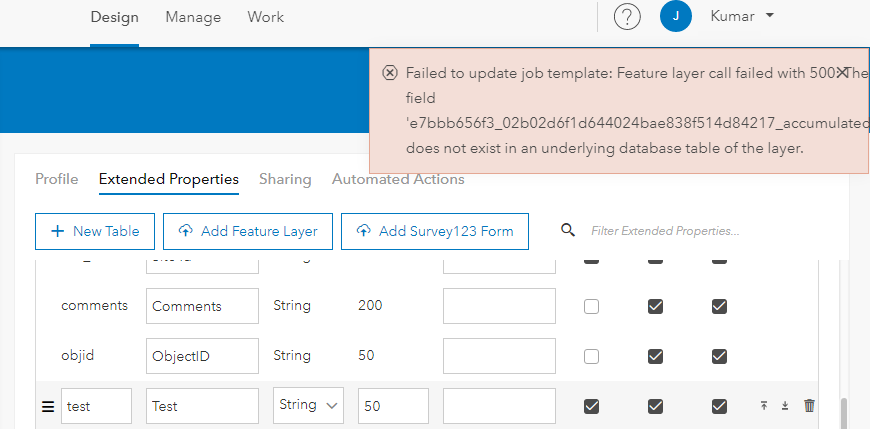
Task: Open the Manage tab
Action: coord(193,17)
